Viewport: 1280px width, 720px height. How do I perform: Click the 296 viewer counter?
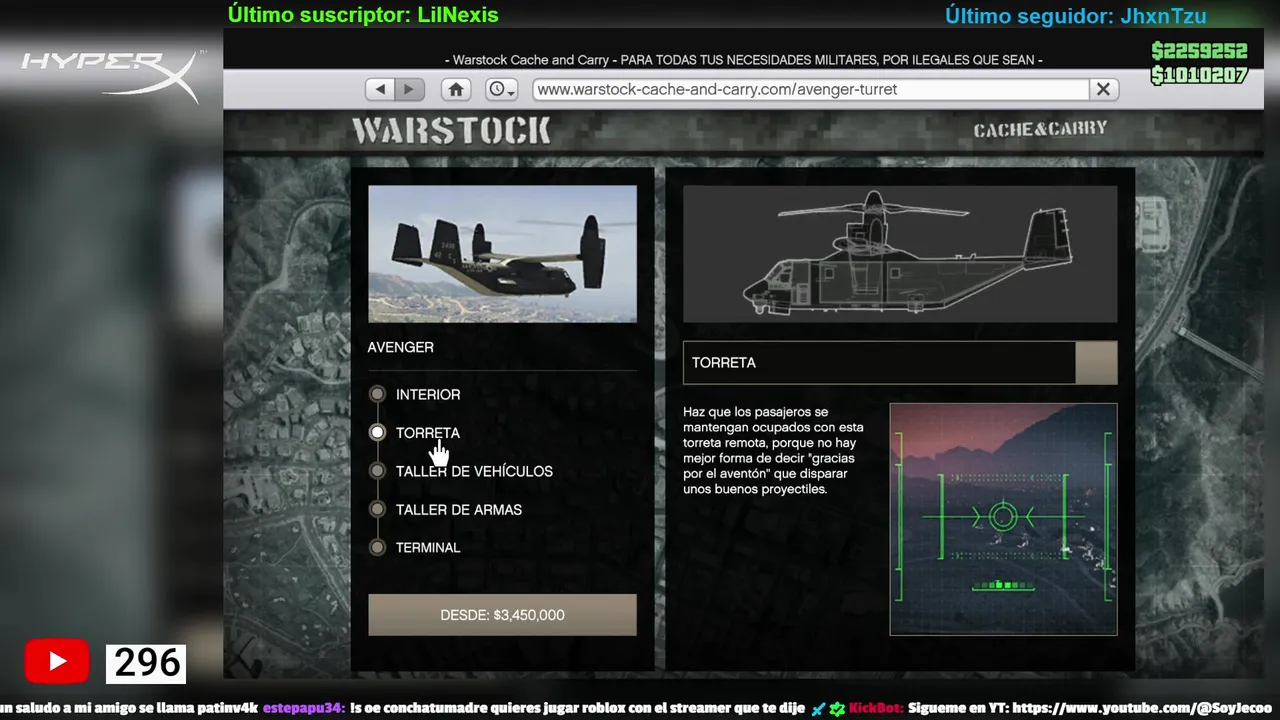point(147,662)
